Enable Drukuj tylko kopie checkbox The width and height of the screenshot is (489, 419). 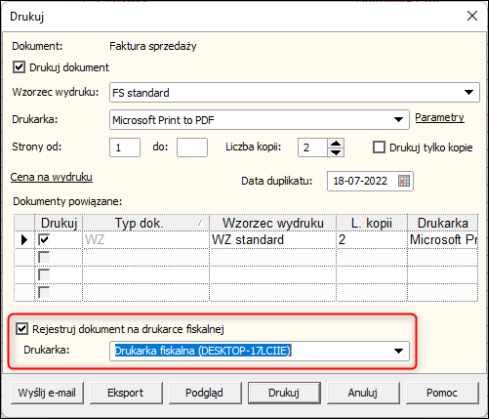[x=379, y=147]
